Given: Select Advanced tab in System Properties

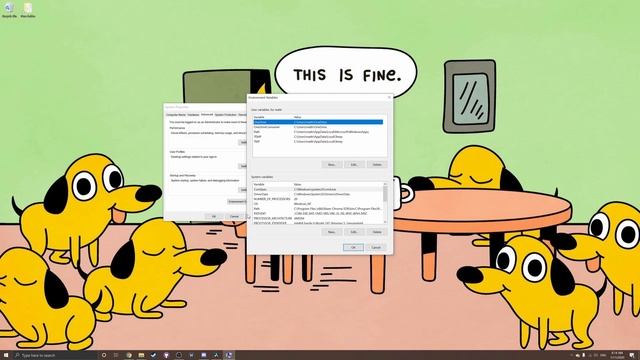Looking at the screenshot, I should click(x=207, y=115).
